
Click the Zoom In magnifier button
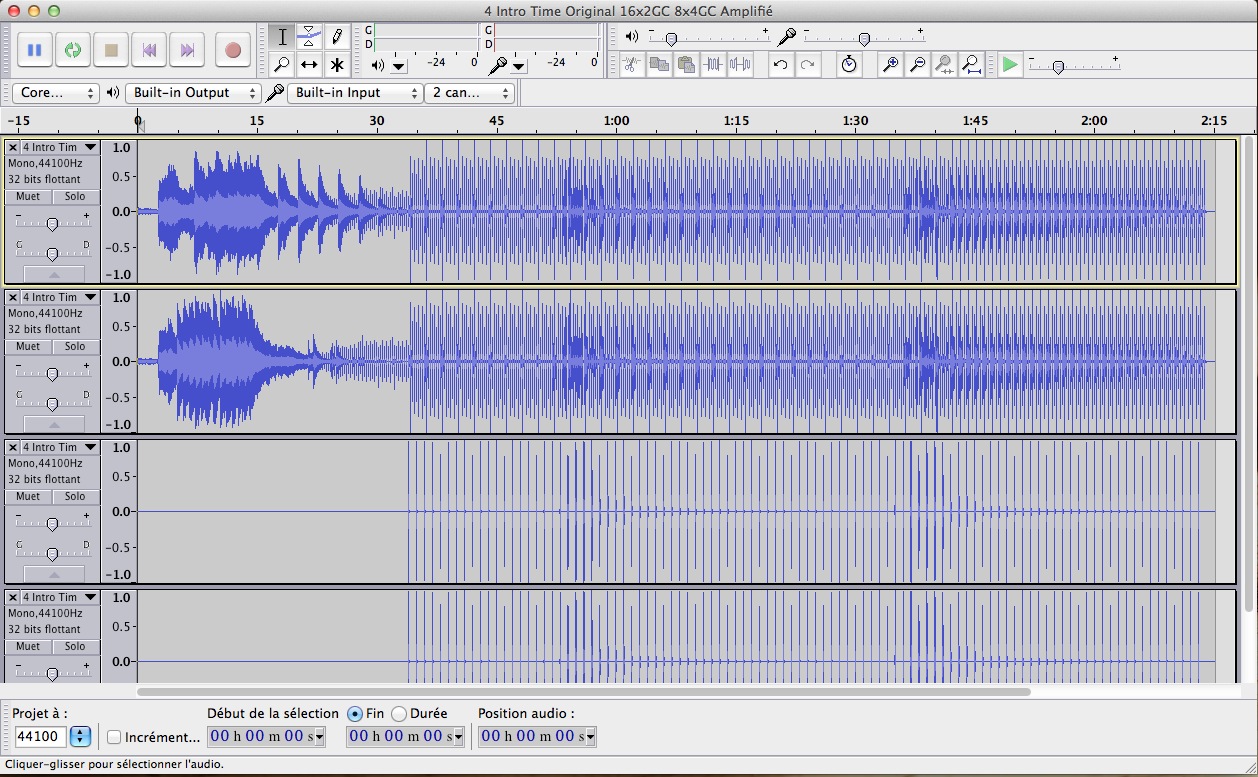coord(890,65)
